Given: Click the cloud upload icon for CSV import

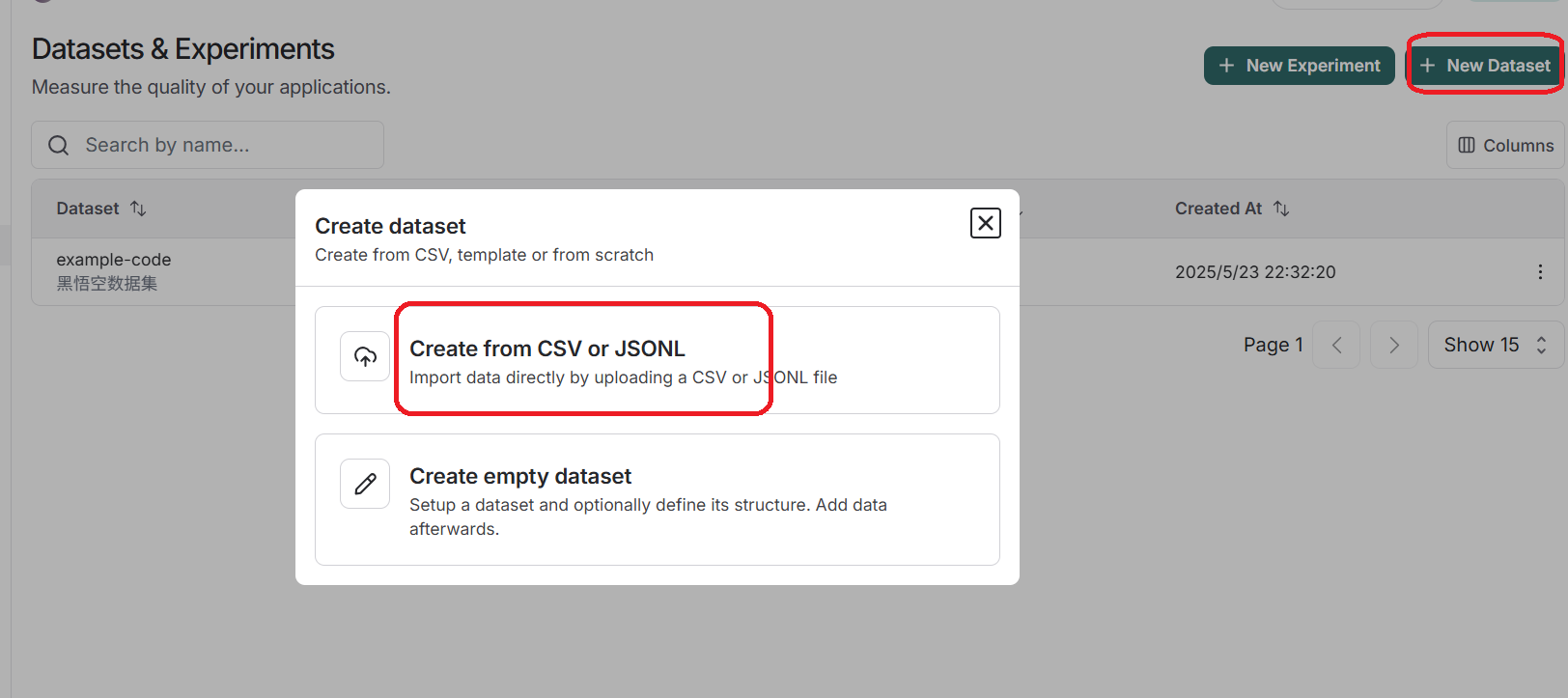Looking at the screenshot, I should (x=365, y=357).
